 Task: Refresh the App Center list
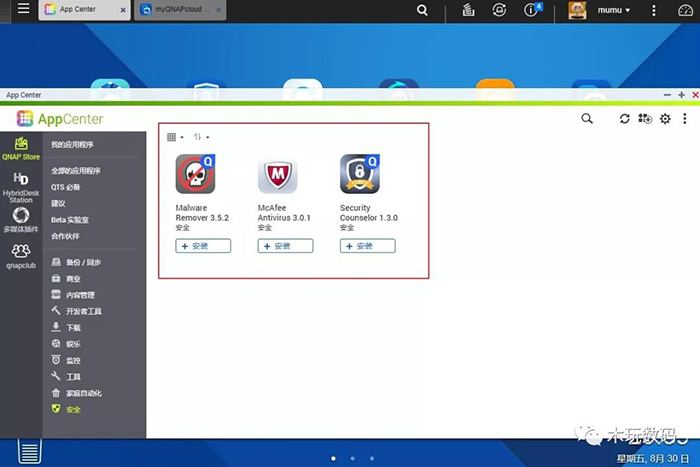(625, 119)
